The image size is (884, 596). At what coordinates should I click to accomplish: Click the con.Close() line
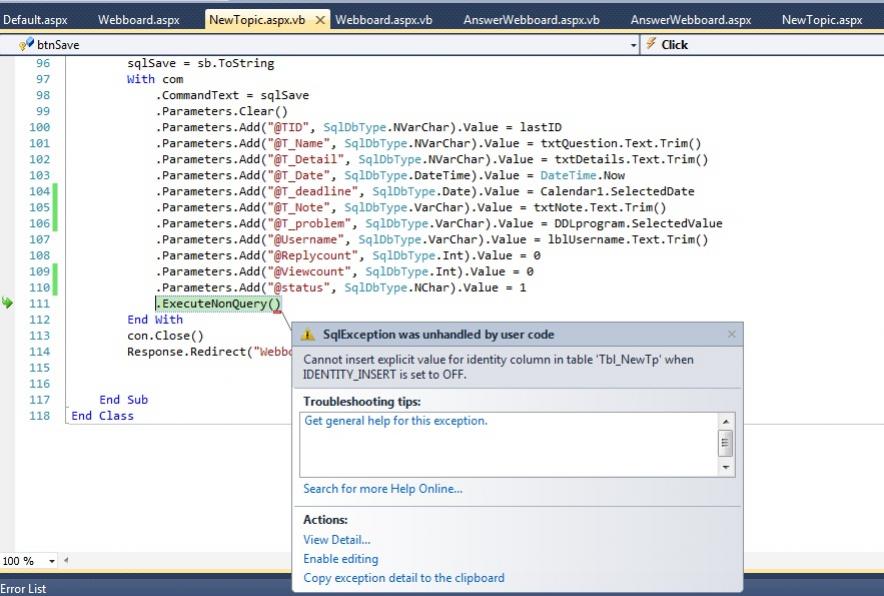(x=165, y=336)
